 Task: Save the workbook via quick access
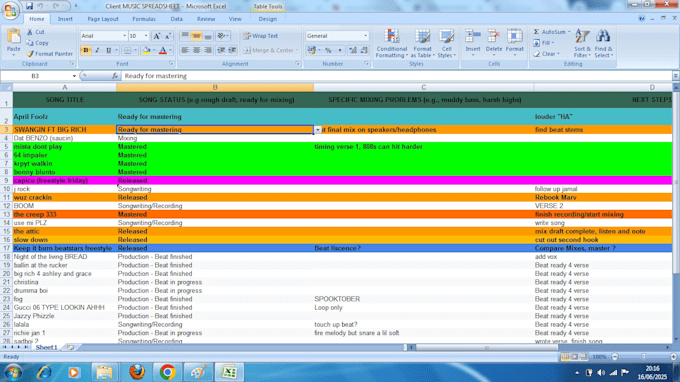pos(29,6)
